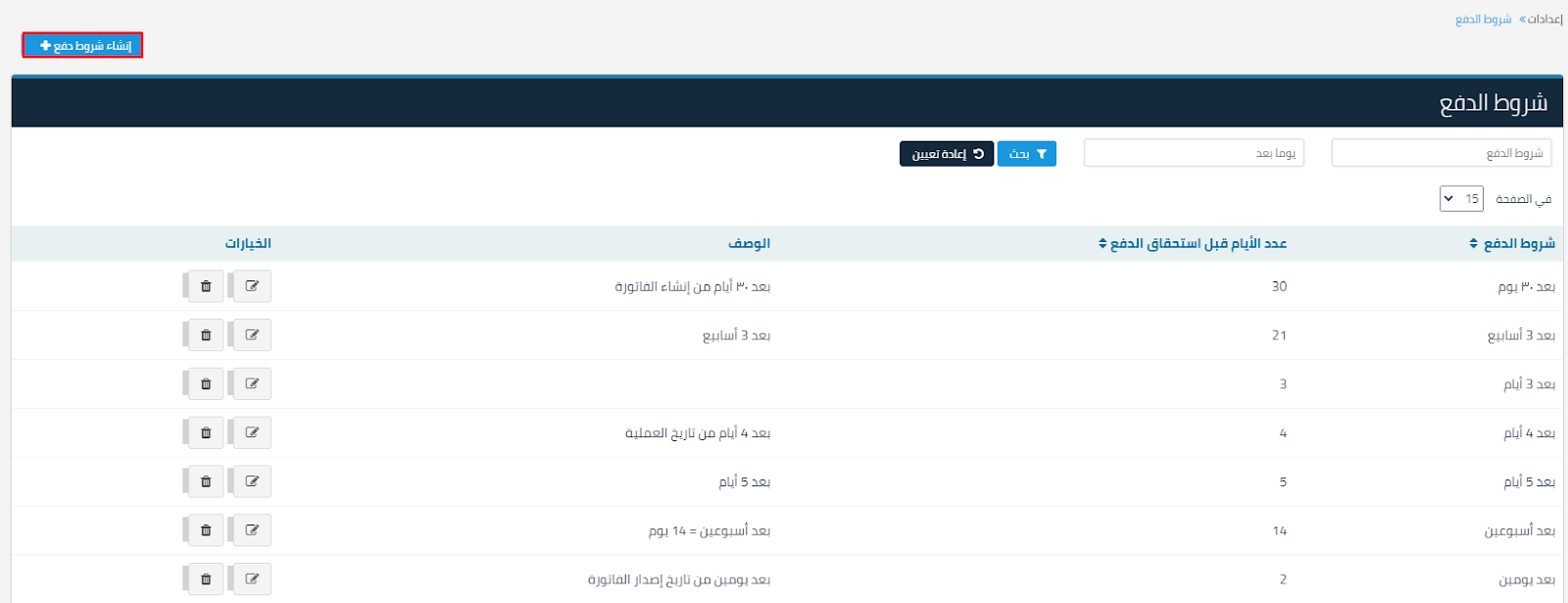Image resolution: width=1568 pixels, height=603 pixels.
Task: Click the edit icon for بعد ٣٠ يوم row
Action: (x=252, y=286)
